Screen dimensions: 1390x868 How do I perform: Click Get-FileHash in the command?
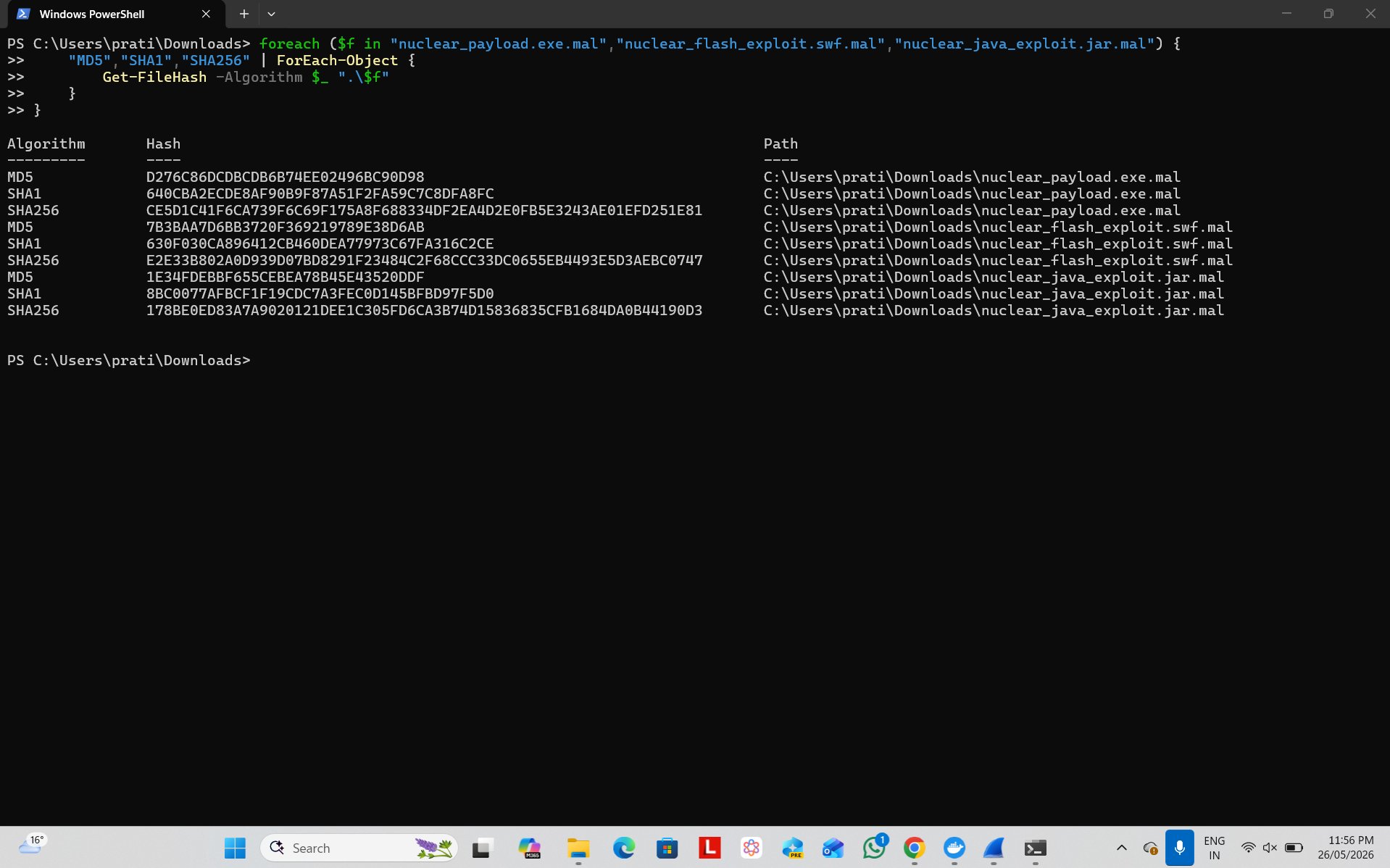click(154, 77)
